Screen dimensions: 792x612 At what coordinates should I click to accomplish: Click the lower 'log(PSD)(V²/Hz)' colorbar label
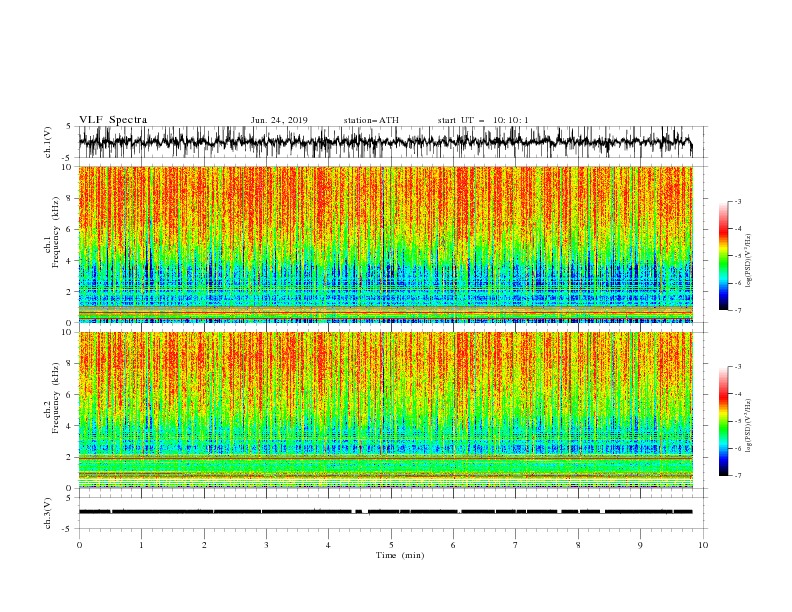(x=749, y=426)
